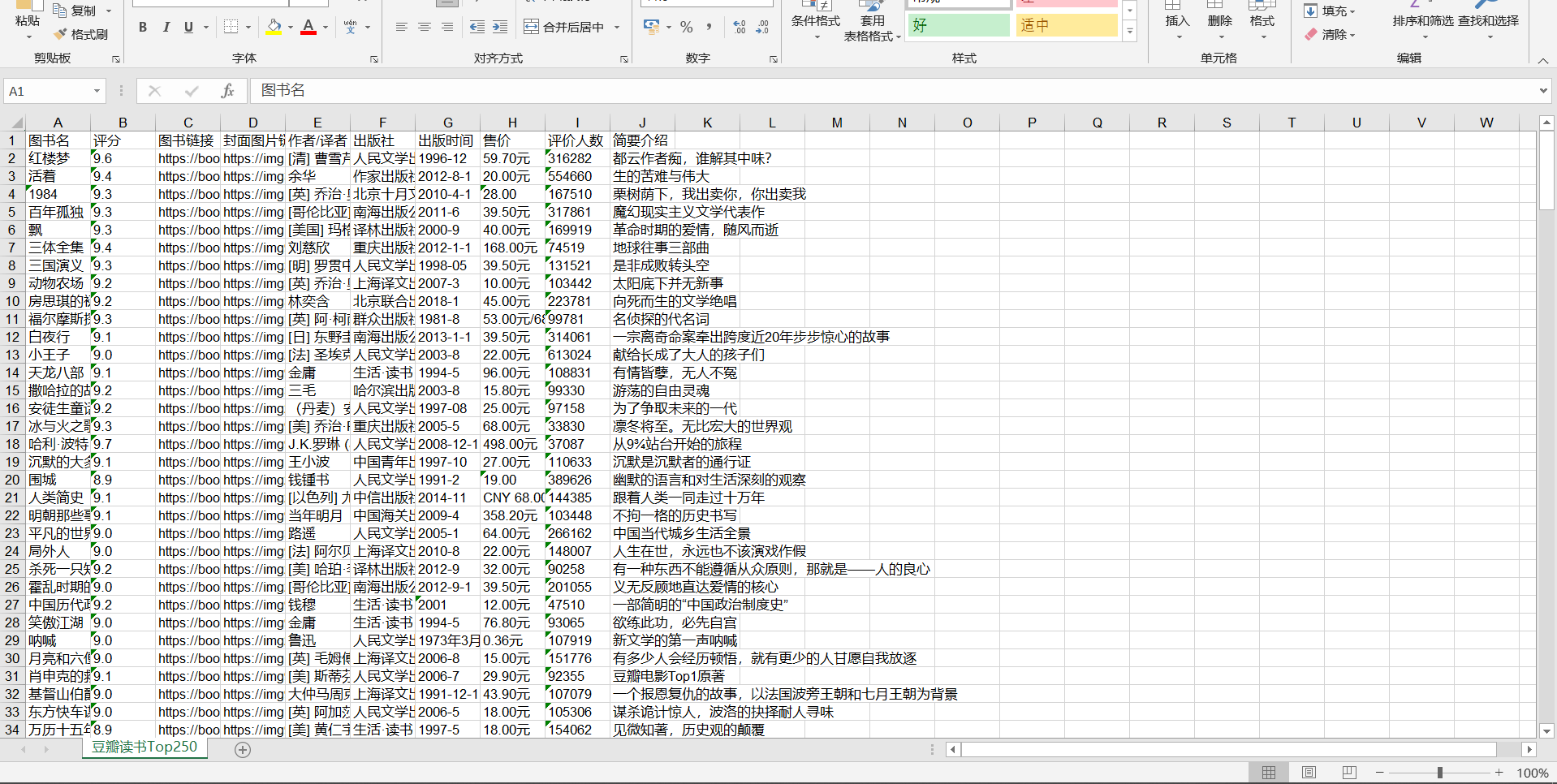The image size is (1557, 784).
Task: Expand the 合并后居中 merge options dropdown
Action: click(617, 27)
